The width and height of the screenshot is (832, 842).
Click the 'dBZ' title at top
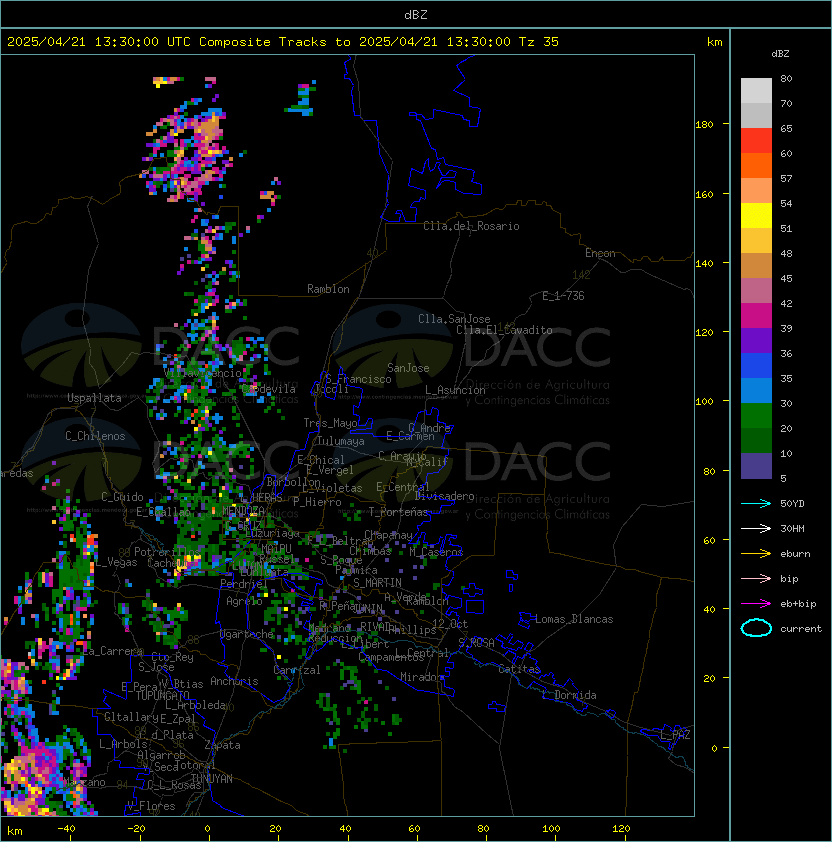pyautogui.click(x=416, y=14)
